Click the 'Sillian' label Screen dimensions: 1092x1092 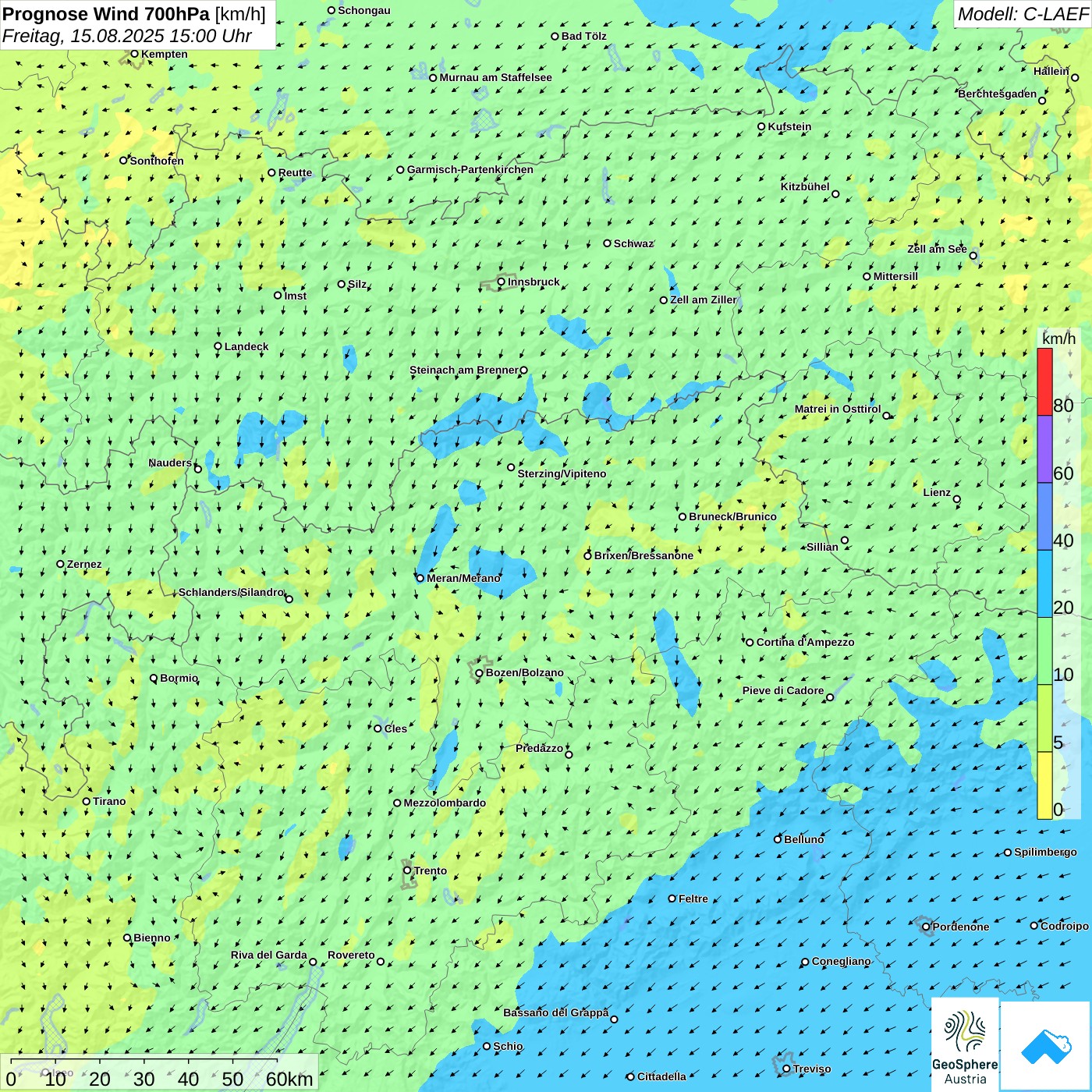point(822,547)
